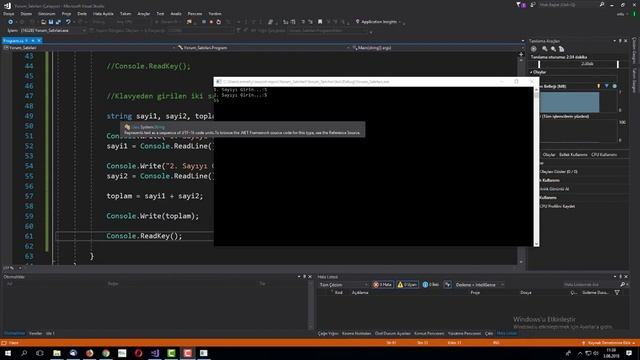The image size is (640, 360).
Task: Click the Açıklama column header in error list
Action: (x=360, y=293)
